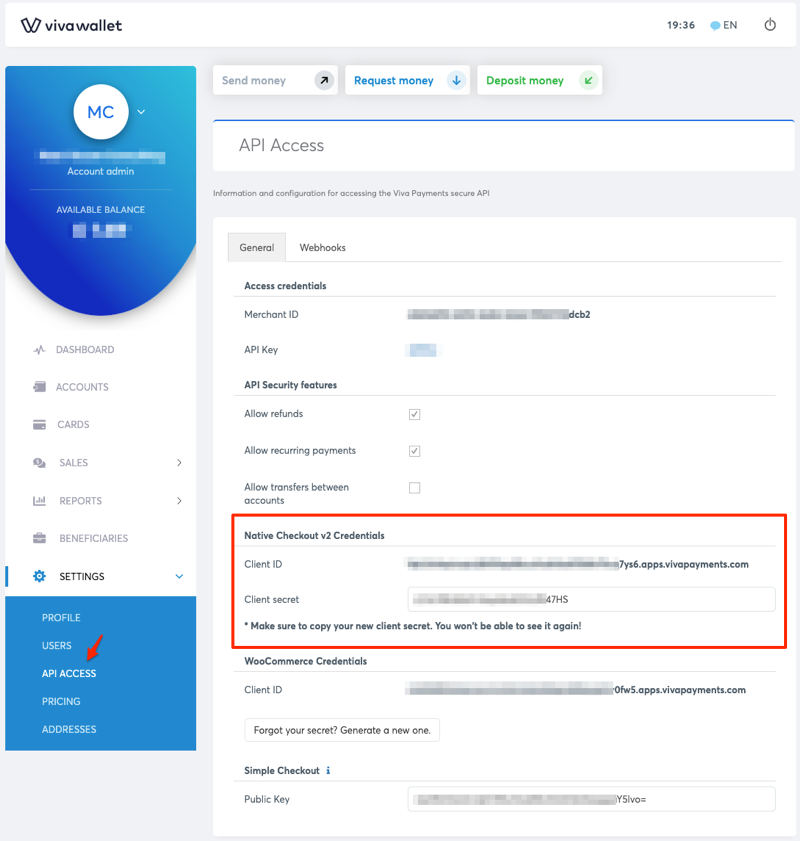The width and height of the screenshot is (800, 841).
Task: Click Forgot your secret? Generate a new one
Action: pyautogui.click(x=342, y=730)
